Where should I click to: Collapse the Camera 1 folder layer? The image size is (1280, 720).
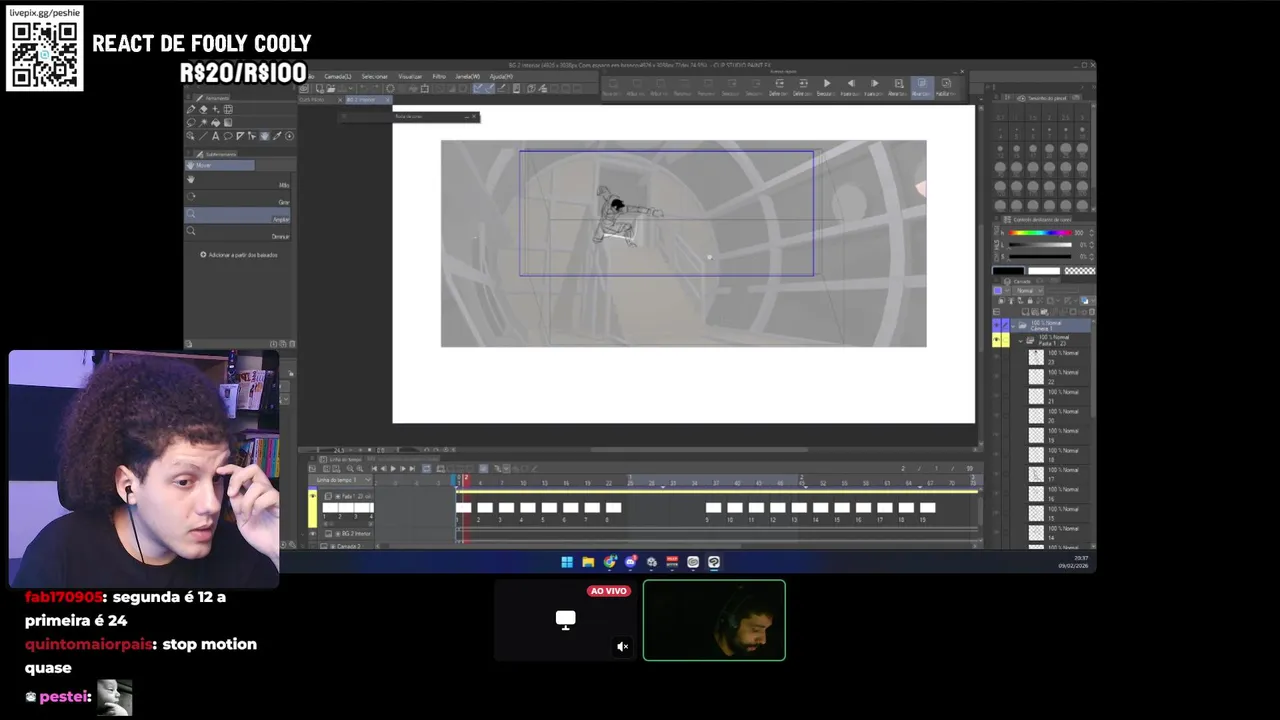(1013, 326)
